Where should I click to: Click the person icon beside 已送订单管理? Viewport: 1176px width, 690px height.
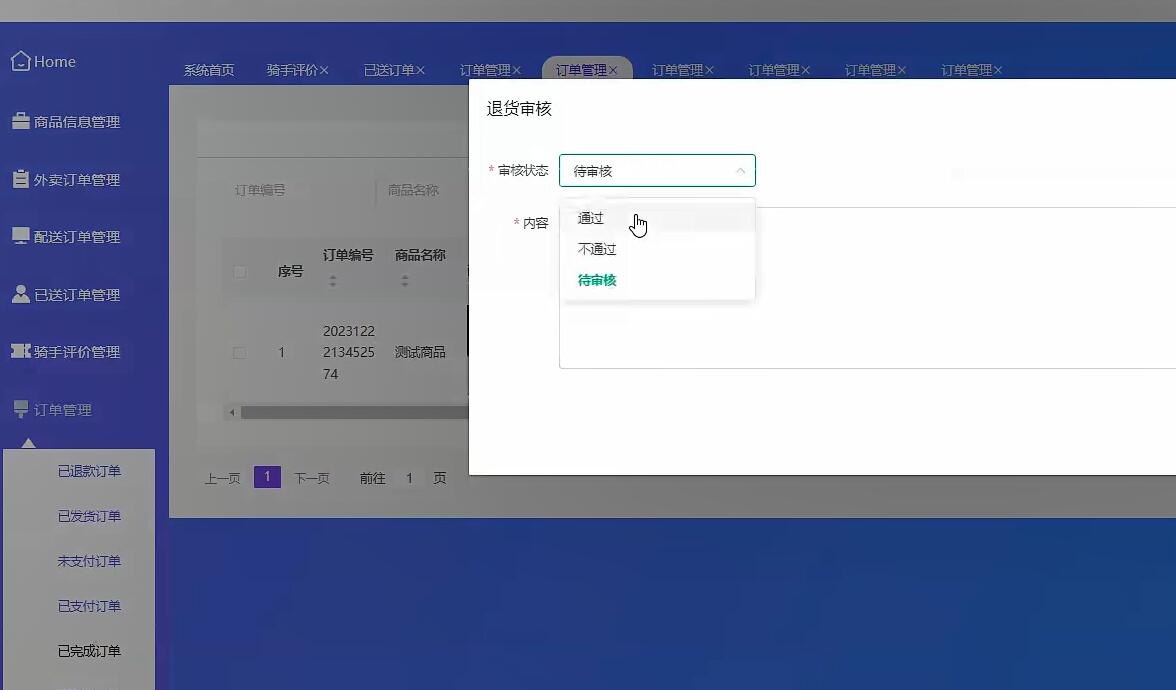[20, 294]
